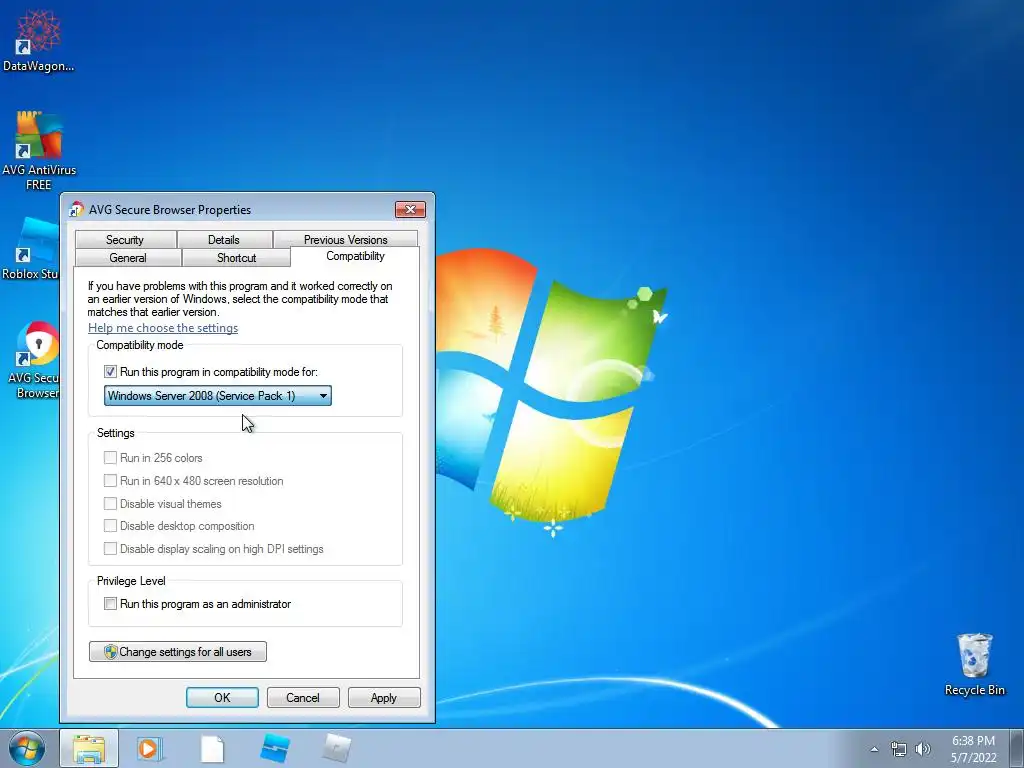Switch to the Shortcut tab
The width and height of the screenshot is (1024, 768).
[236, 257]
